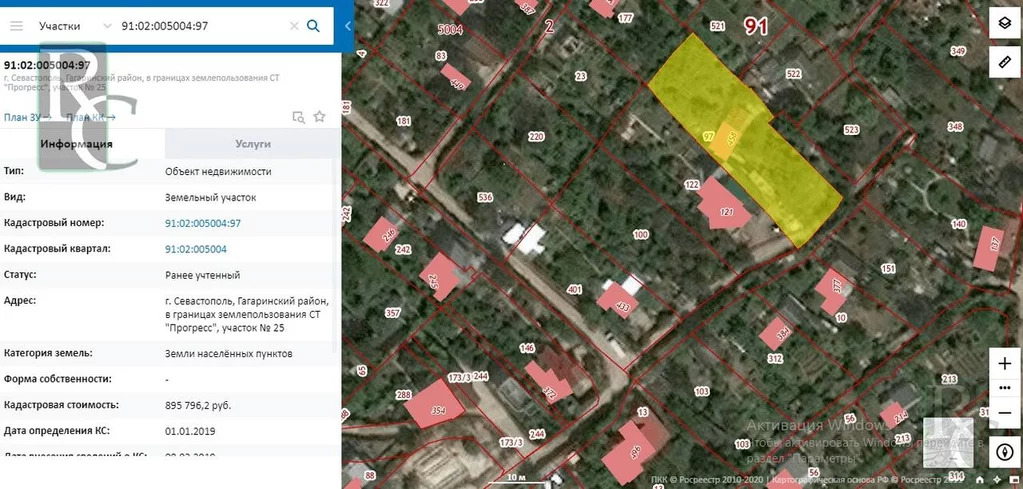Click the parcel labeled 536 on map

point(485,197)
